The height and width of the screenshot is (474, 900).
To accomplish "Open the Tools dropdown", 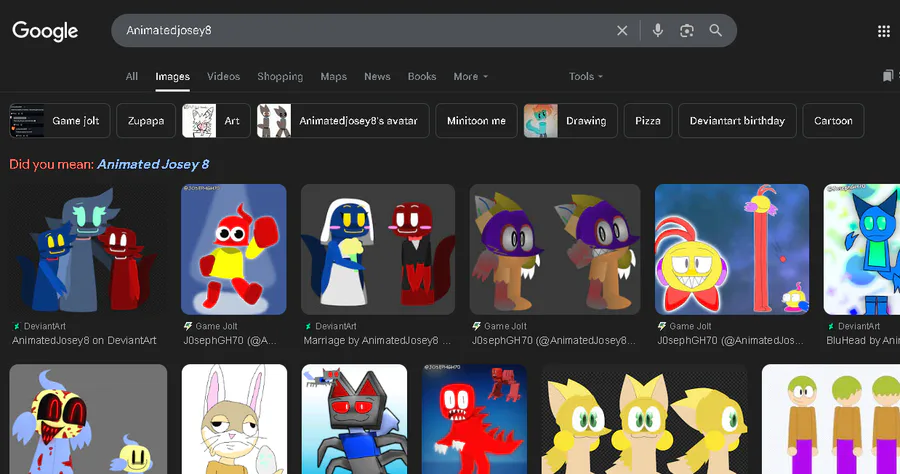I will pyautogui.click(x=585, y=76).
